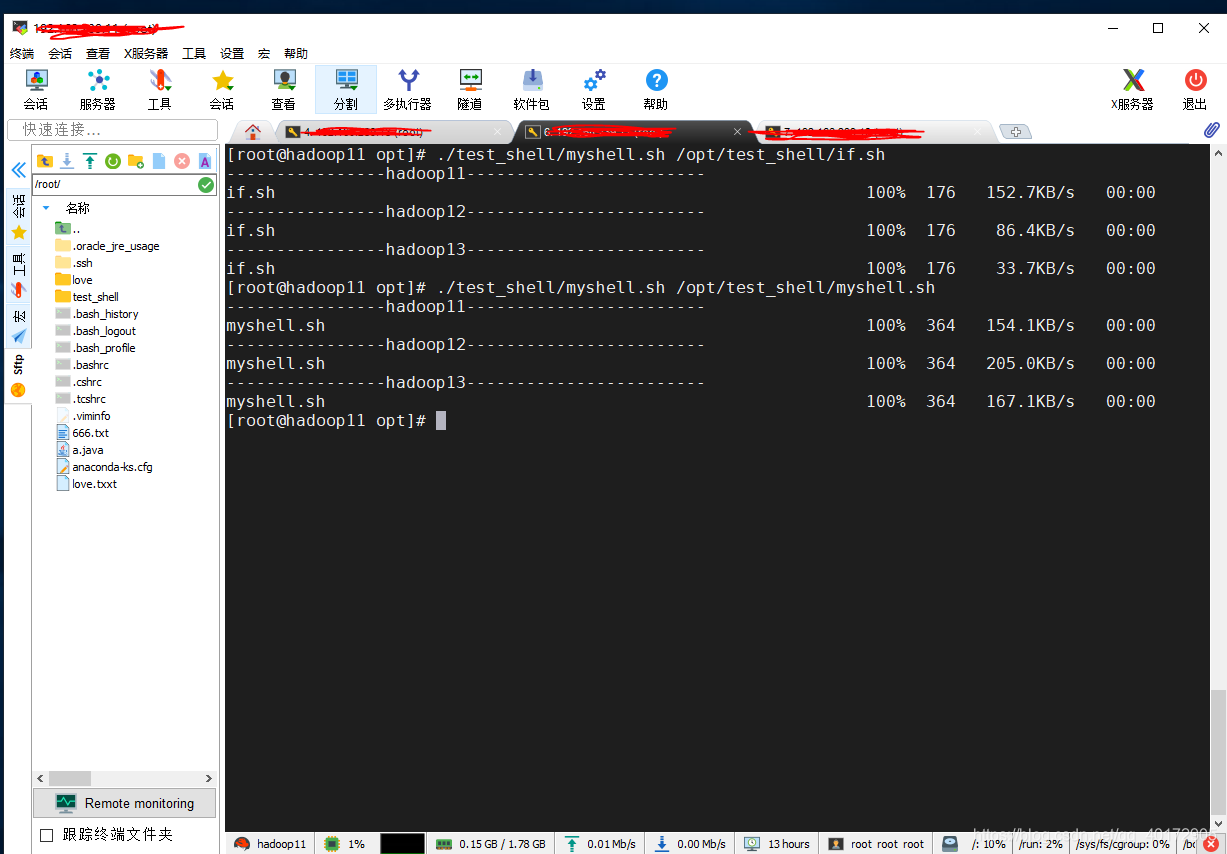1227x854 pixels.
Task: Create new file via SFTP toolbar icon
Action: coord(159,161)
